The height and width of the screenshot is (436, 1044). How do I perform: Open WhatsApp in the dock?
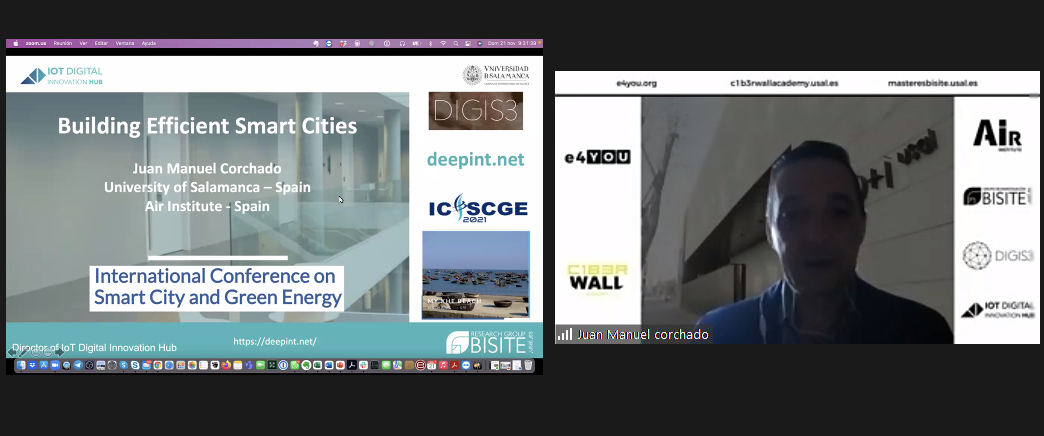pyautogui.click(x=295, y=365)
